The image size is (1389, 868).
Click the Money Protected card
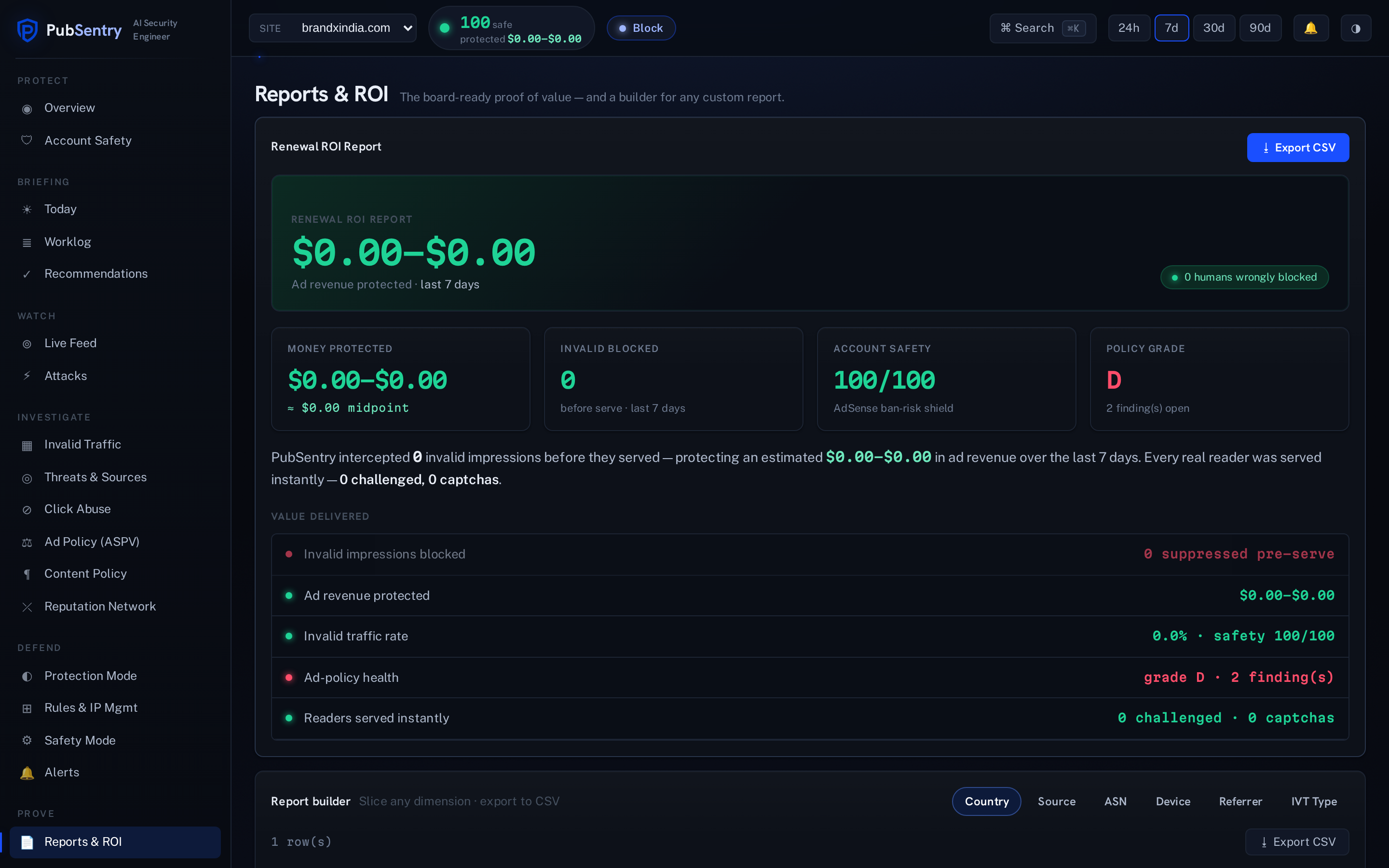pos(401,379)
